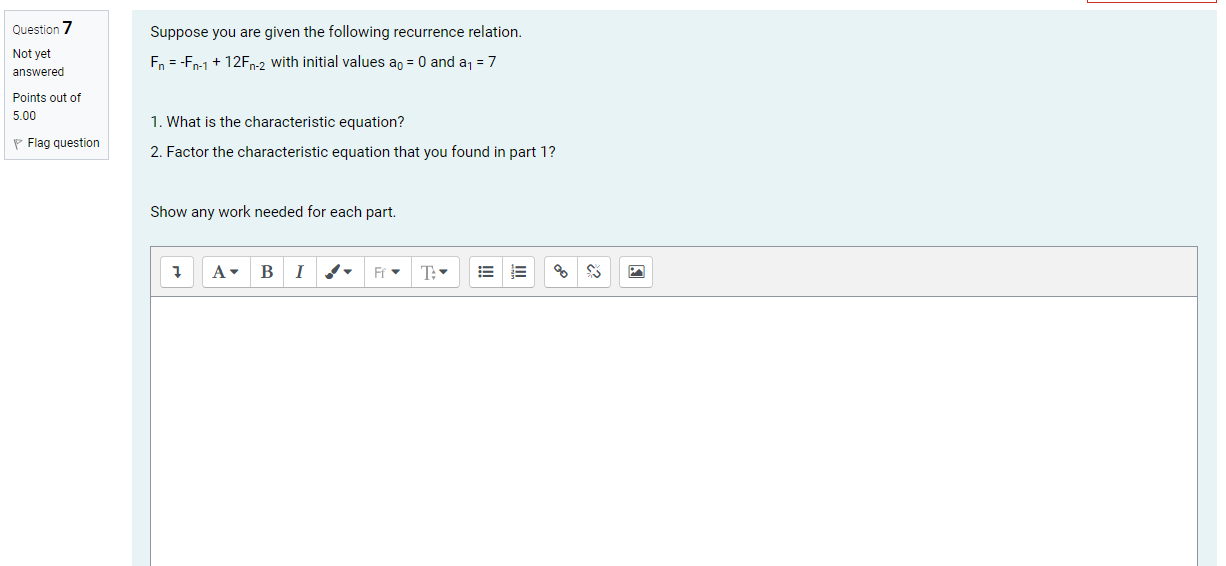Viewport: 1226px width, 566px height.
Task: Insert an ordered numbered list
Action: pyautogui.click(x=518, y=272)
